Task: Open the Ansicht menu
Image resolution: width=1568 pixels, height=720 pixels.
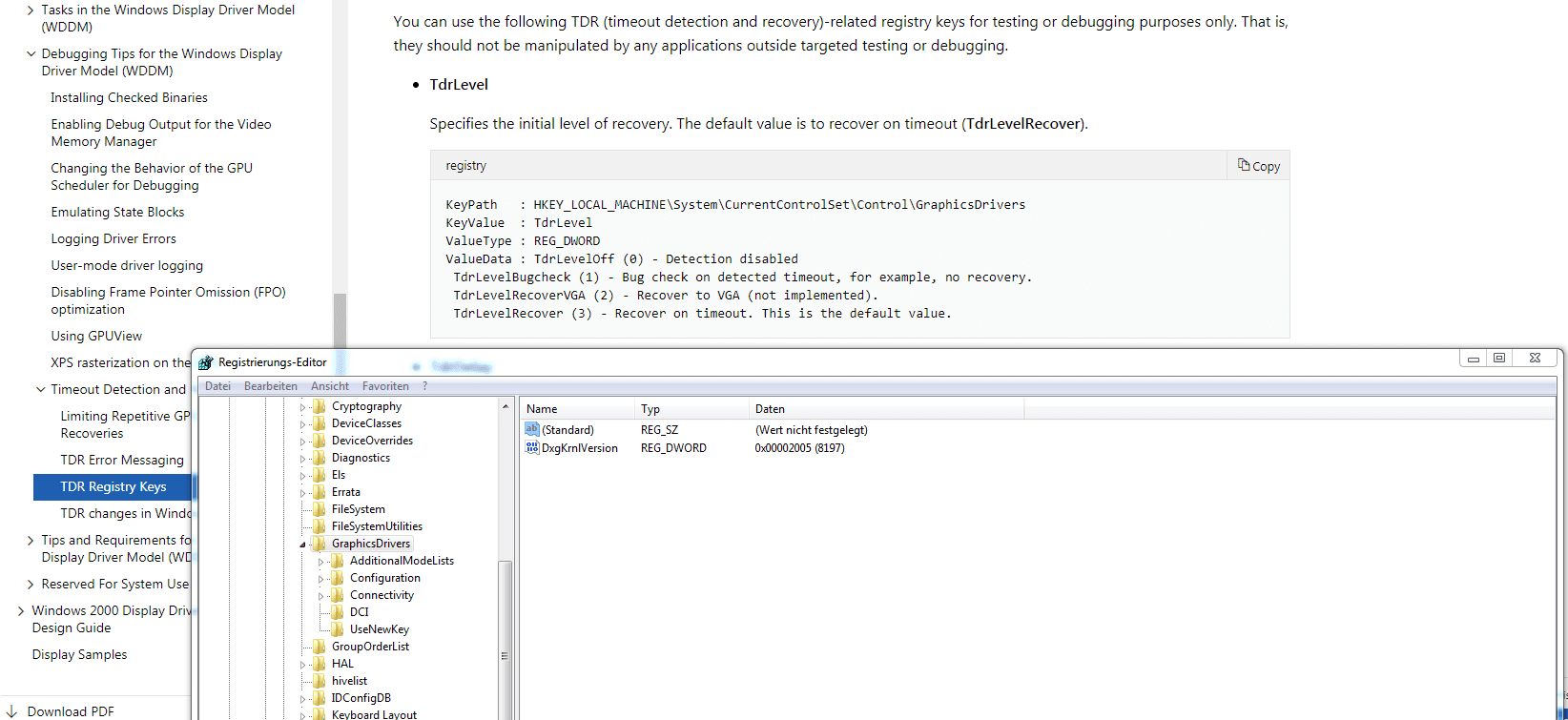Action: pyautogui.click(x=330, y=386)
